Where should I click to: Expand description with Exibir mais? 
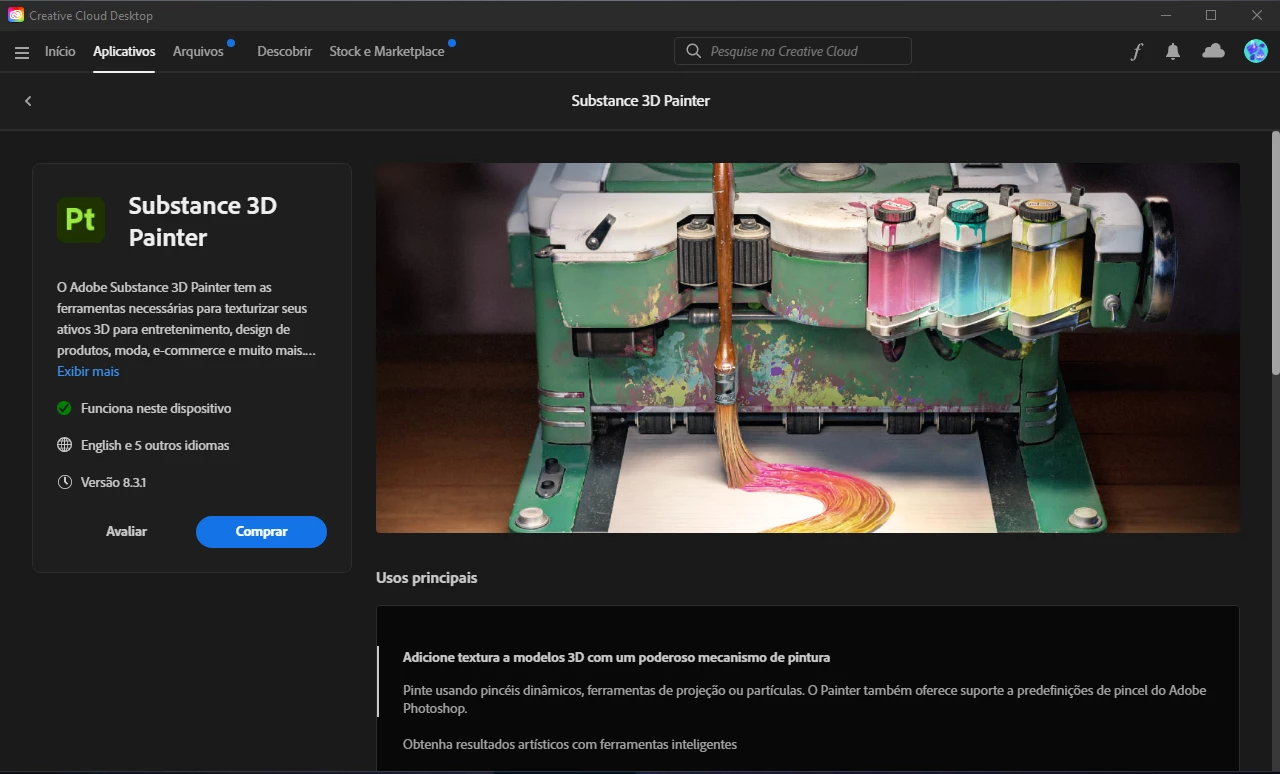click(x=88, y=371)
